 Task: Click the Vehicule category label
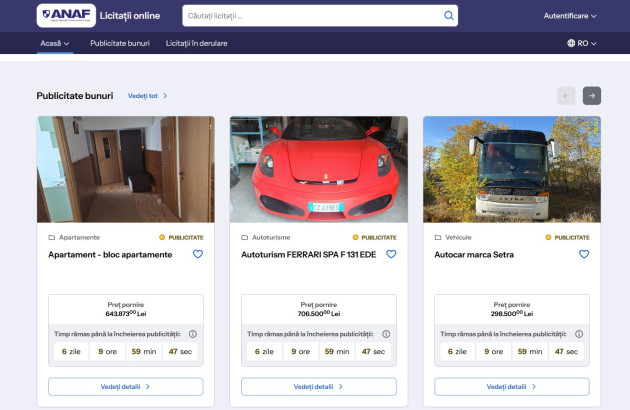click(458, 238)
